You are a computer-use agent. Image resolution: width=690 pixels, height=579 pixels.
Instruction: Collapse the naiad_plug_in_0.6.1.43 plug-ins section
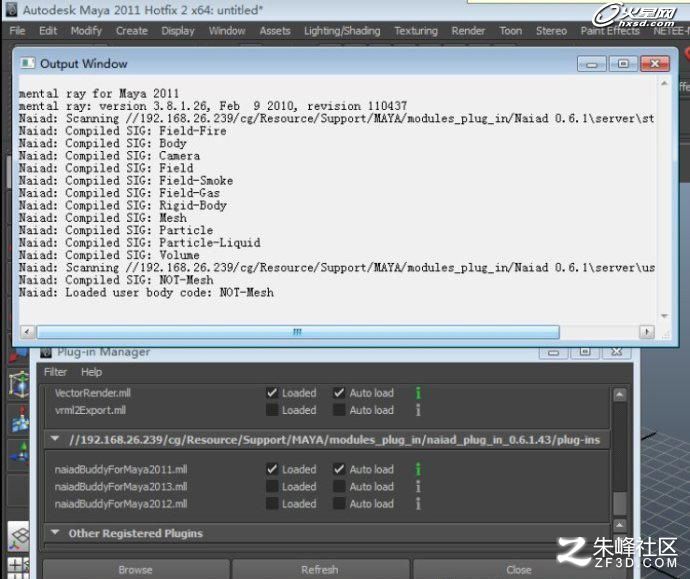click(55, 439)
